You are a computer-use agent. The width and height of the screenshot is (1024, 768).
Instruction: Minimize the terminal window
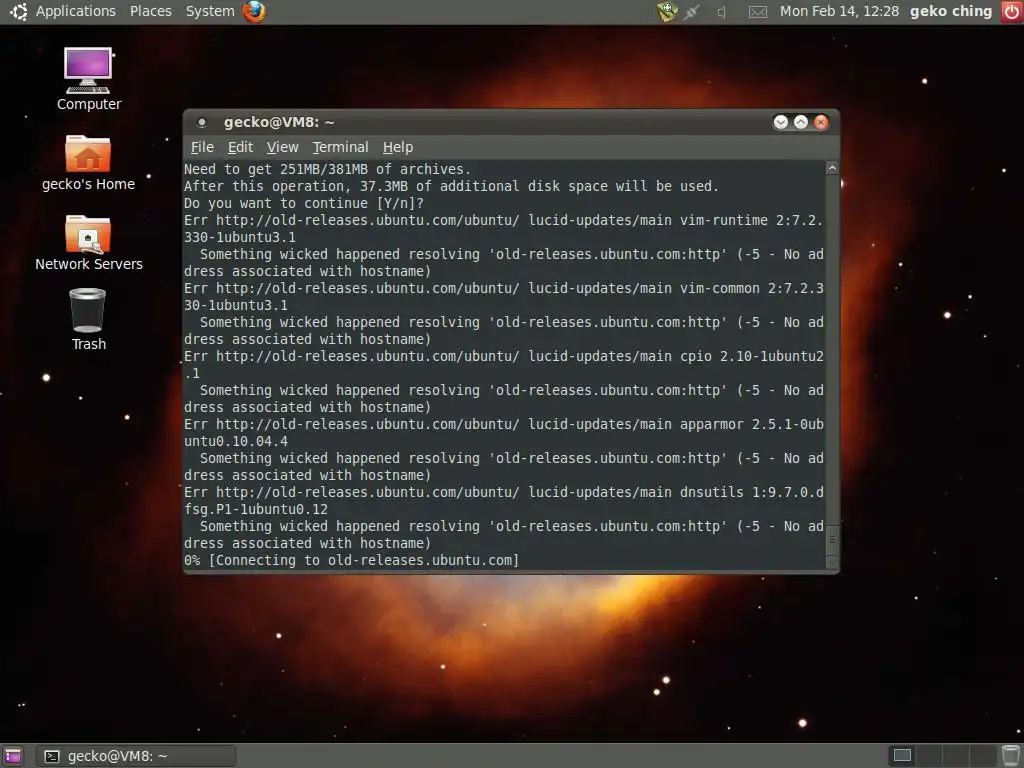(780, 122)
